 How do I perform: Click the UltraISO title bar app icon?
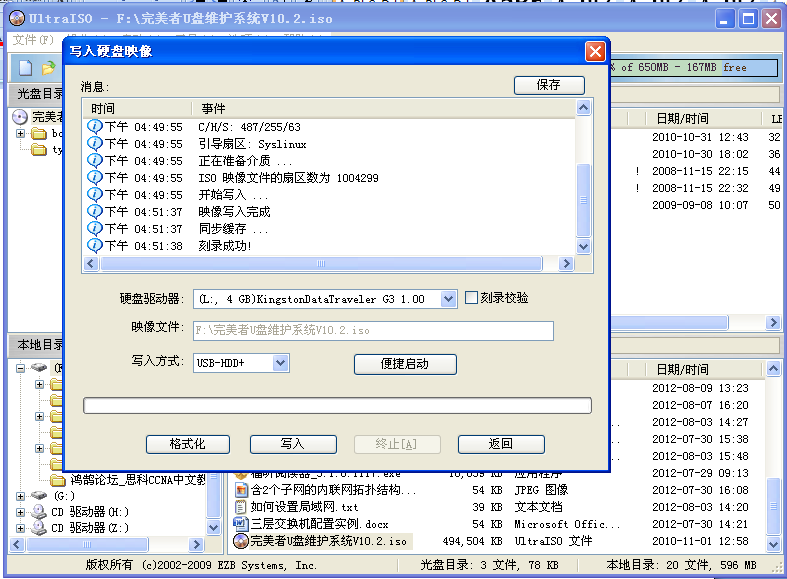[17, 19]
